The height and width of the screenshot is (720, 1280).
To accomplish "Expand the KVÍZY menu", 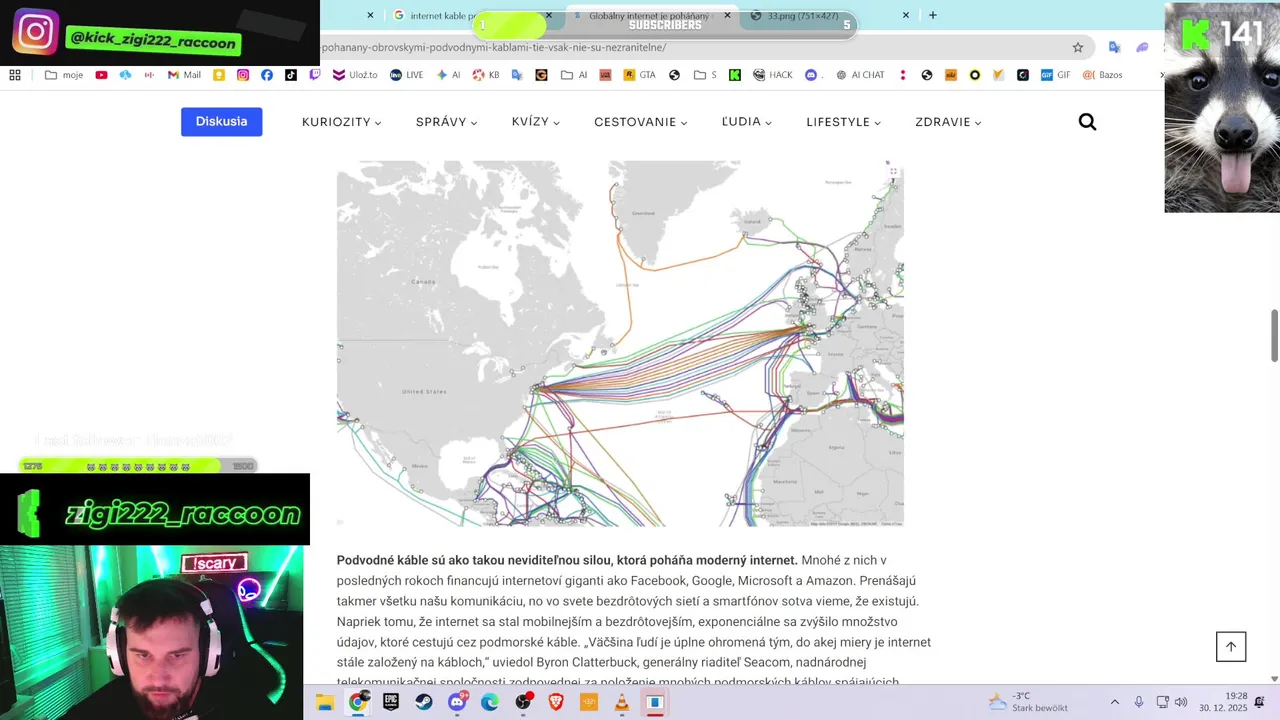I will 536,122.
